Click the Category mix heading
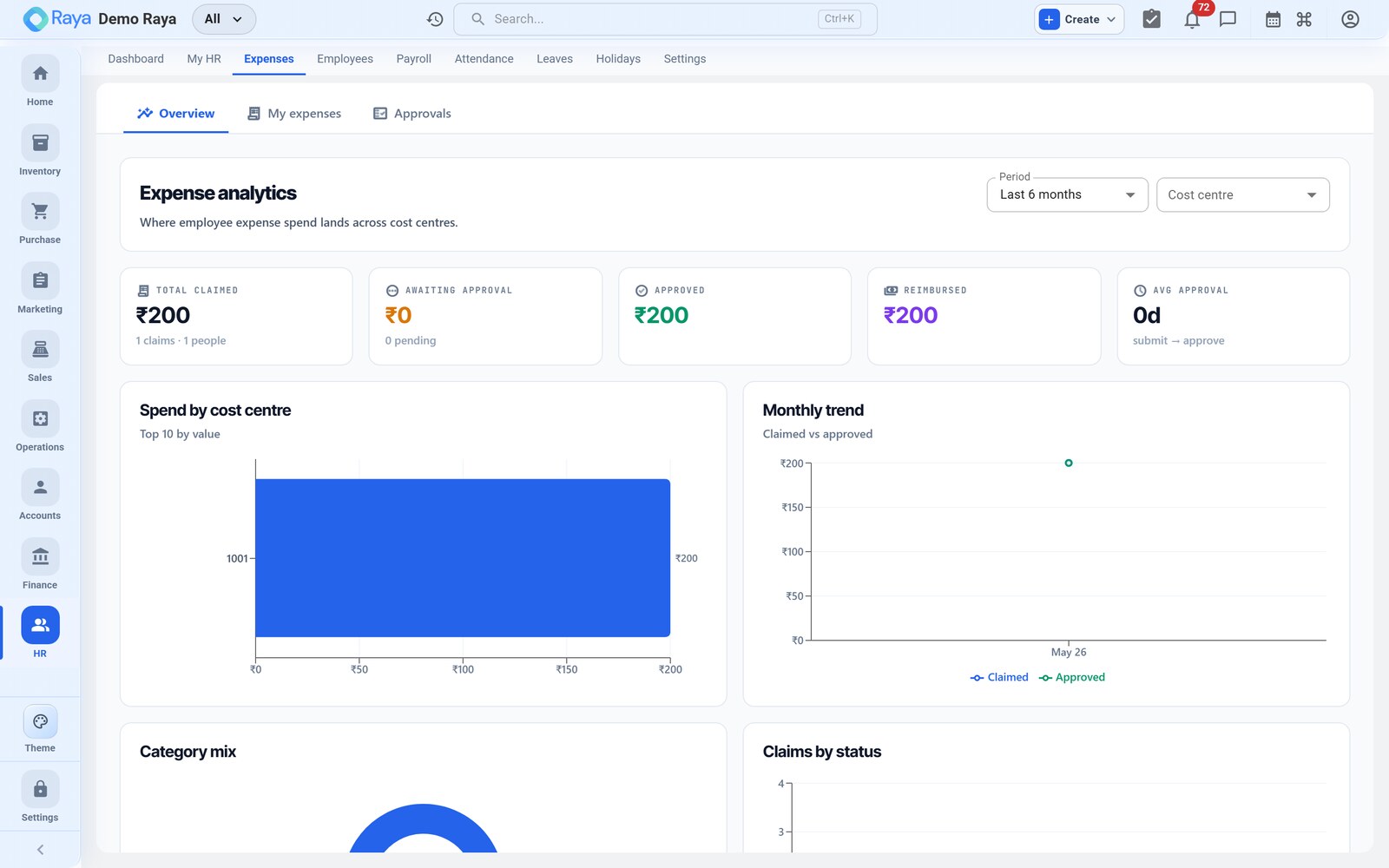Image resolution: width=1389 pixels, height=868 pixels. [188, 752]
